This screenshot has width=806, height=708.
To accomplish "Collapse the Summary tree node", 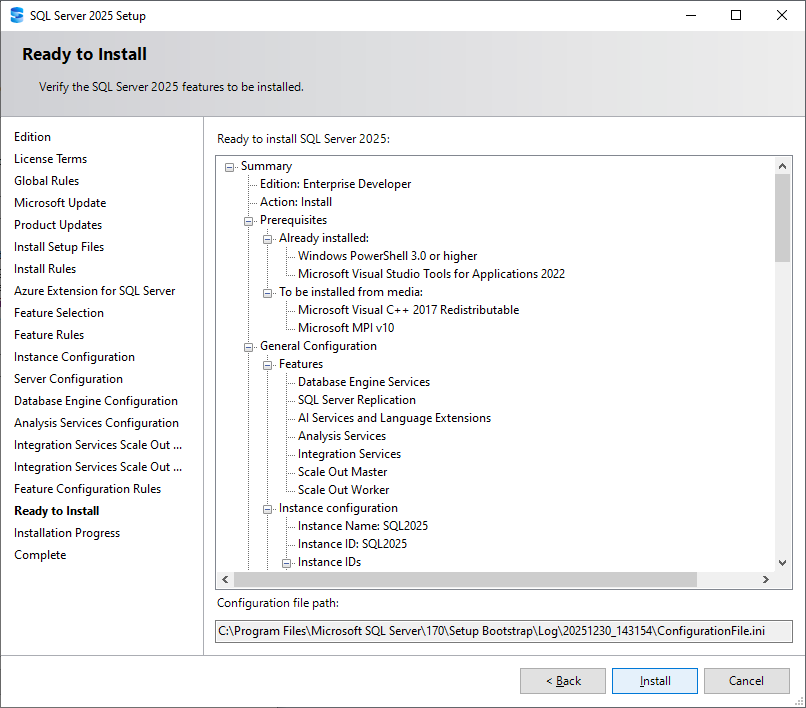I will pos(229,167).
